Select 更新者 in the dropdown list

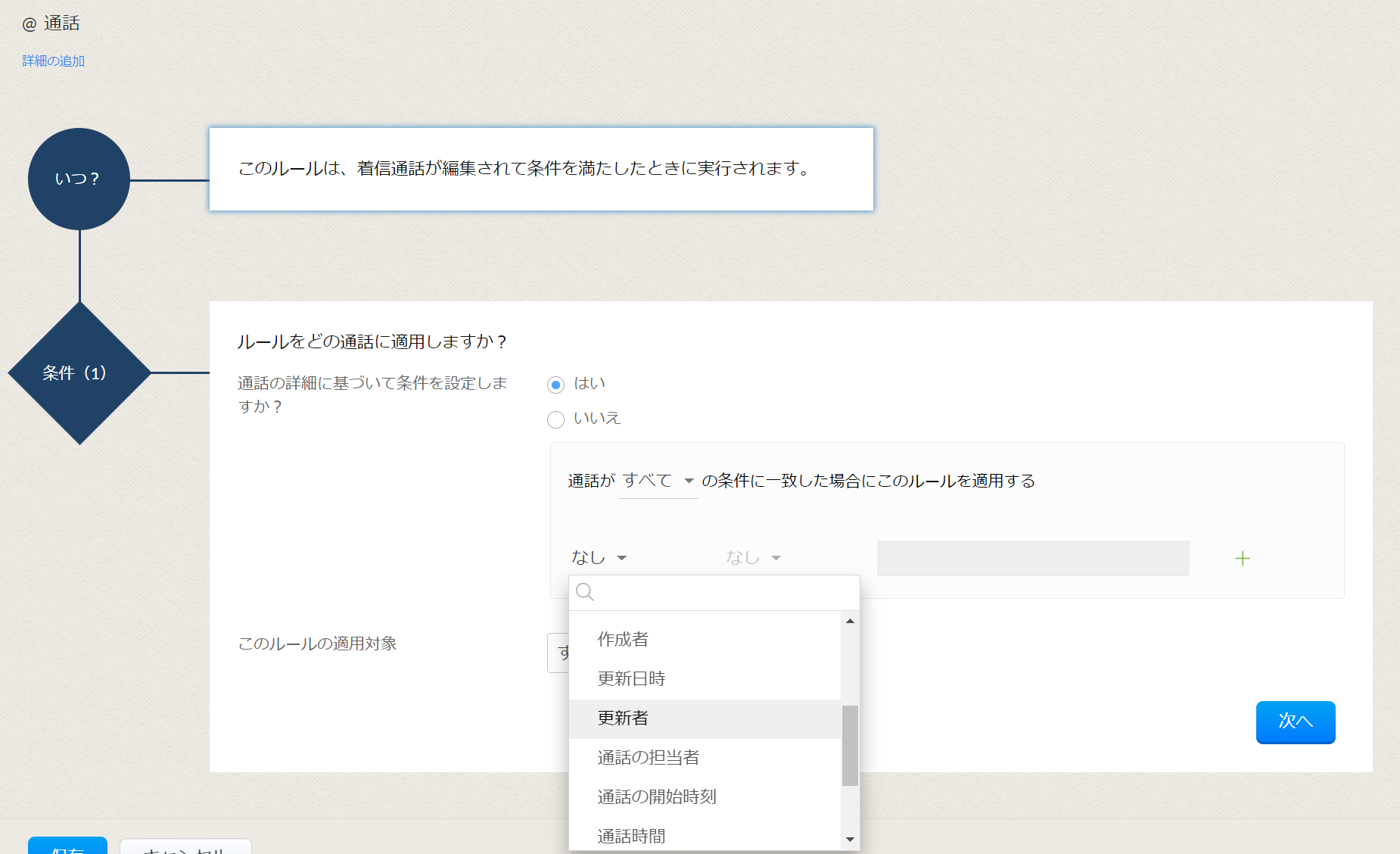[623, 718]
